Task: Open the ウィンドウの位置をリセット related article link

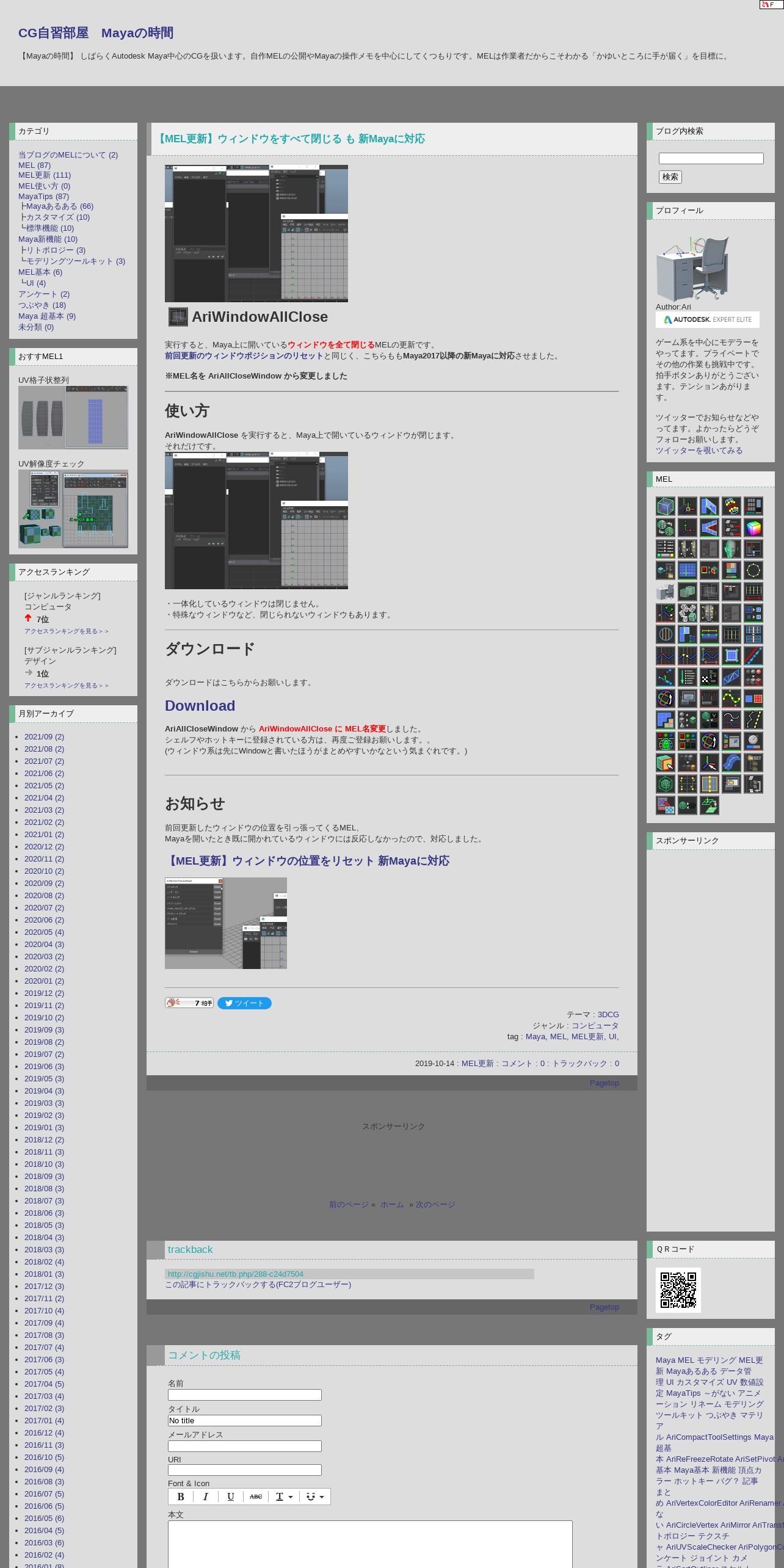Action: tap(307, 861)
